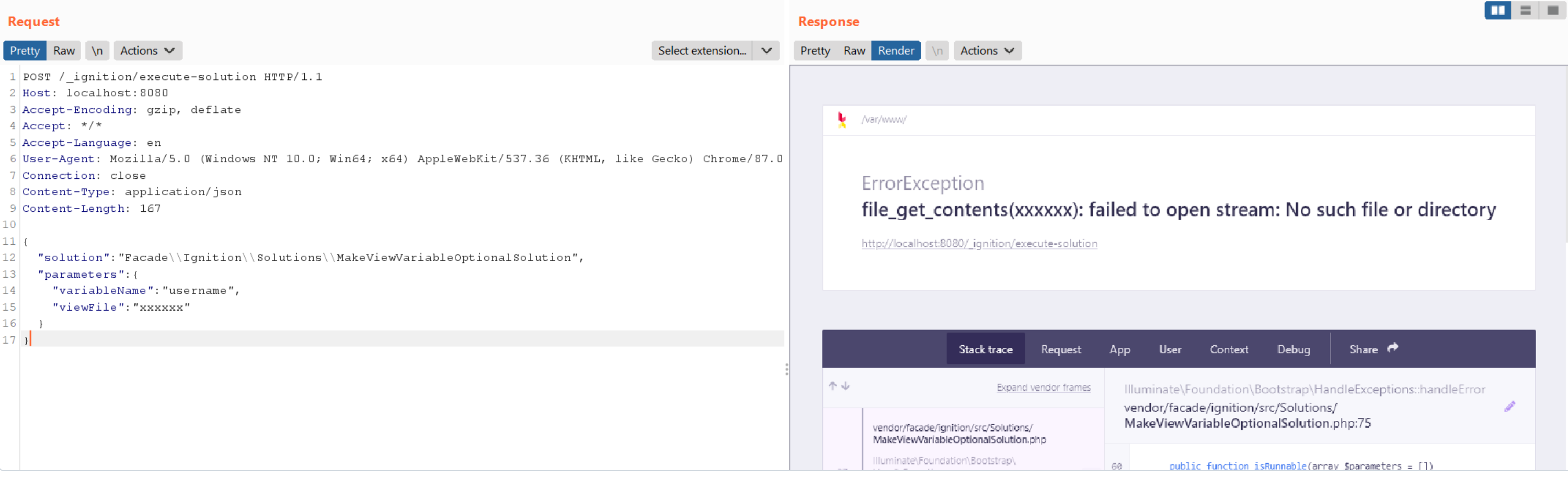
Task: Click the up arrow in stack trace
Action: (x=832, y=385)
